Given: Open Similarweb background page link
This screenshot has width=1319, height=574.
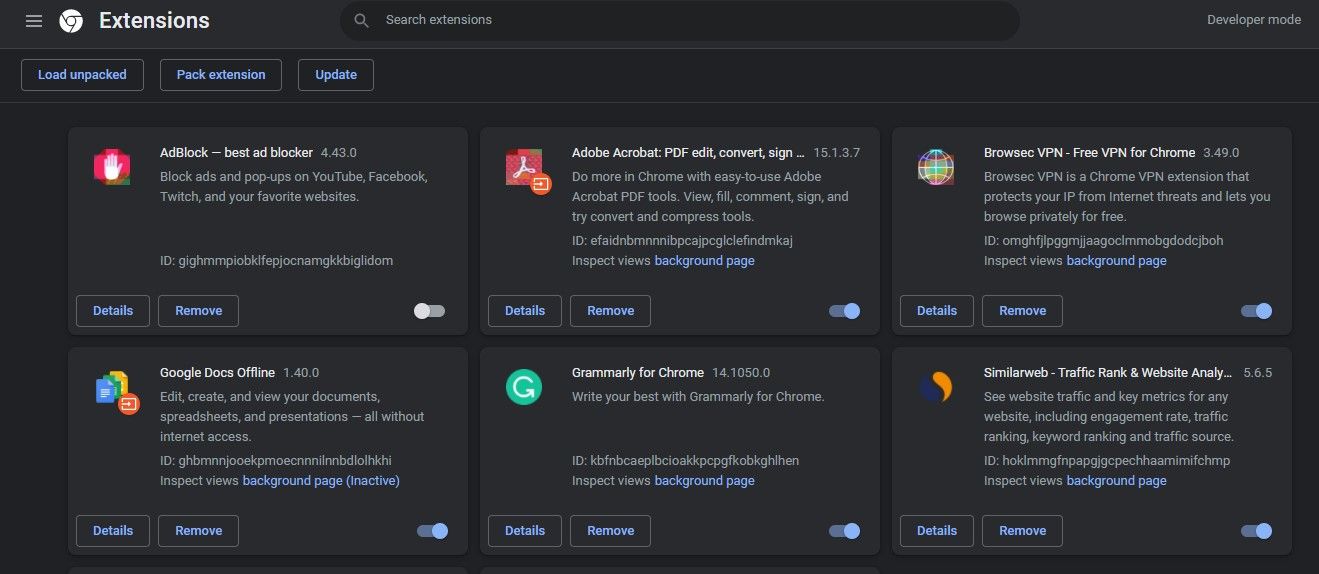Looking at the screenshot, I should 1117,481.
